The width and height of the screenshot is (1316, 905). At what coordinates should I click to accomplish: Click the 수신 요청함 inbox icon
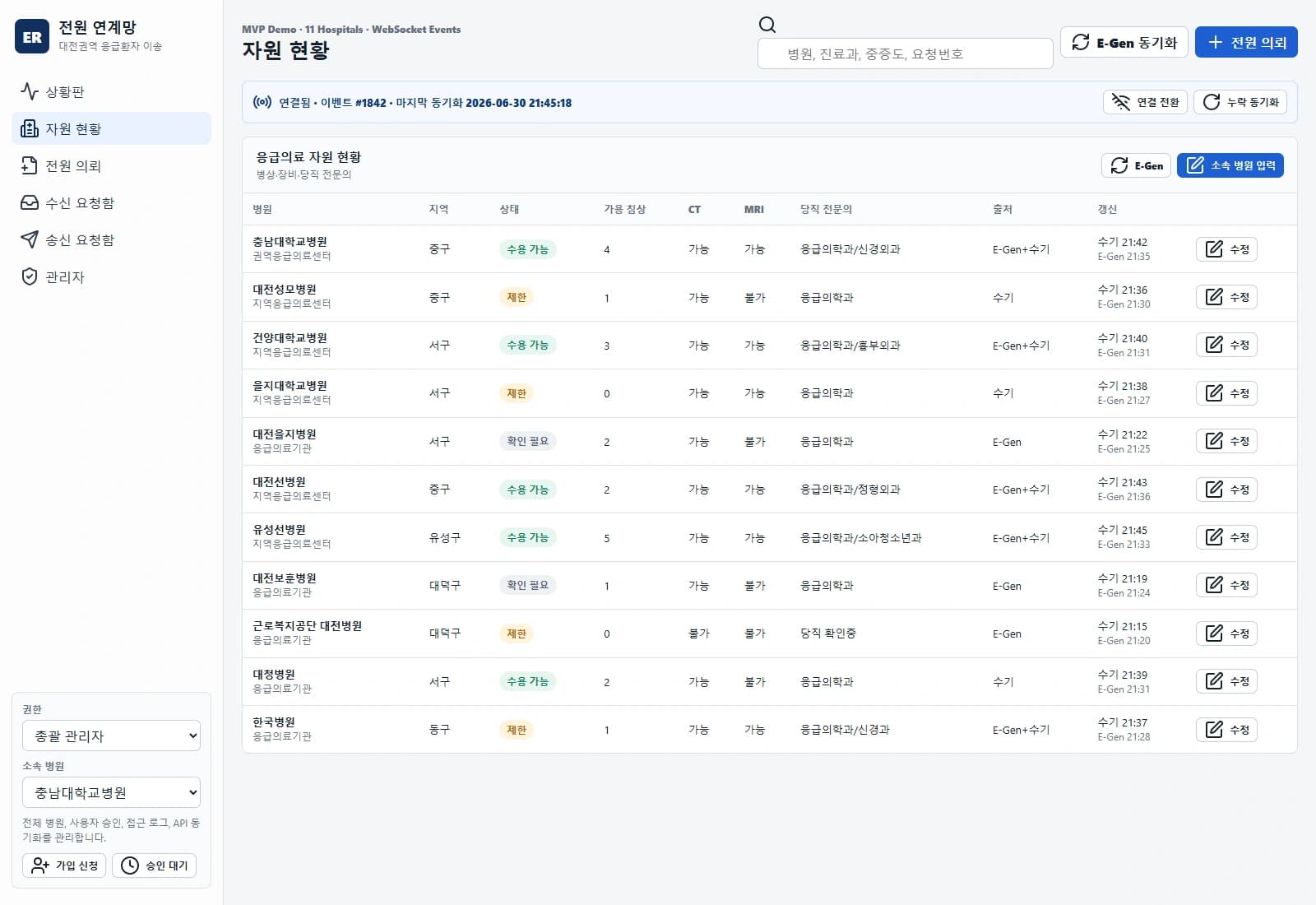coord(30,202)
